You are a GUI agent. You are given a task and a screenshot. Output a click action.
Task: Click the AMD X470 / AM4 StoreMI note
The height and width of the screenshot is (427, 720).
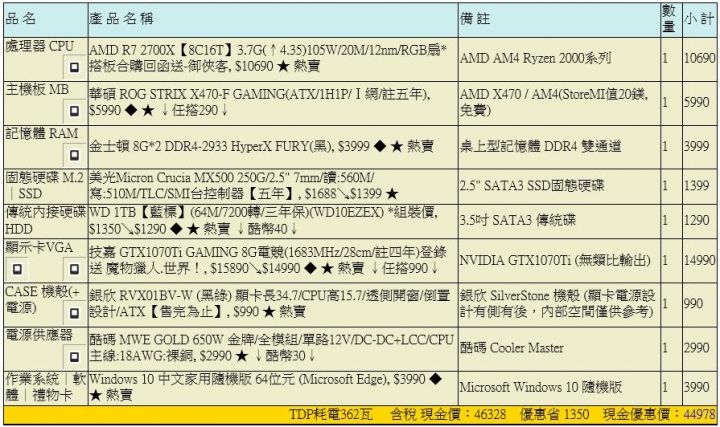tap(554, 102)
